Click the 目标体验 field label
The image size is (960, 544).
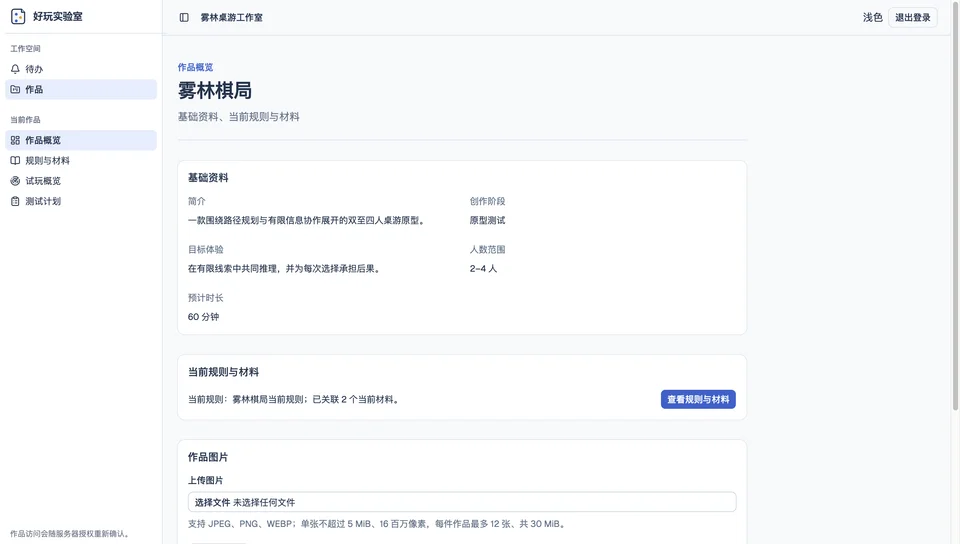(206, 250)
